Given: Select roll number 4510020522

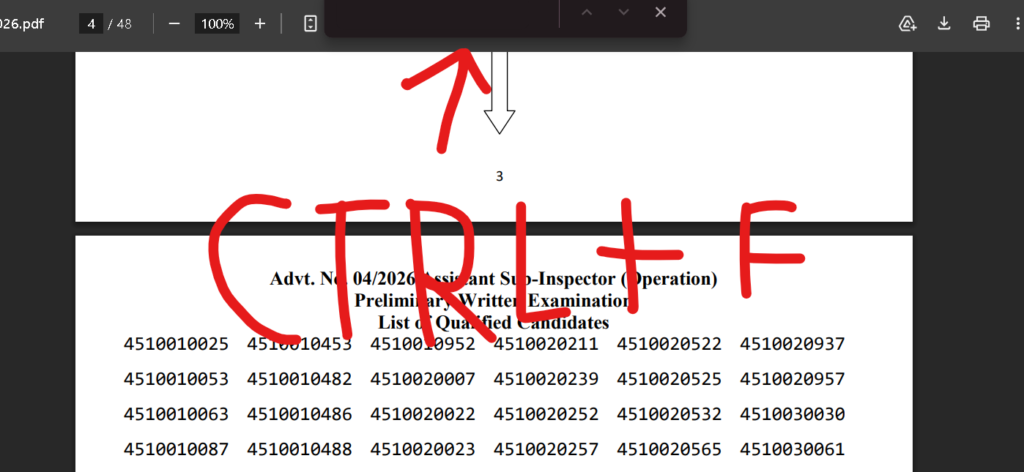Looking at the screenshot, I should click(669, 344).
